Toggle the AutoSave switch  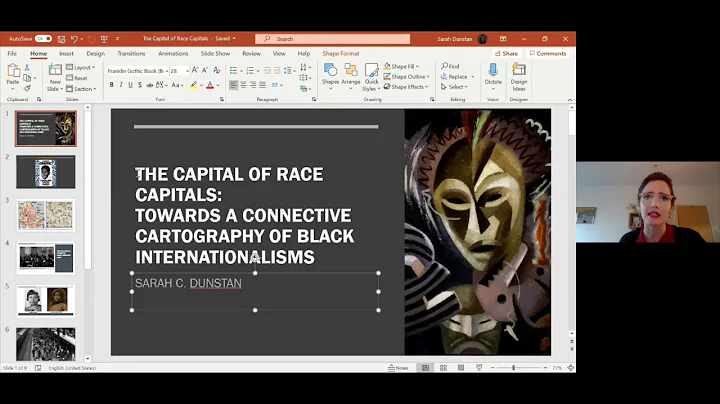tap(43, 39)
